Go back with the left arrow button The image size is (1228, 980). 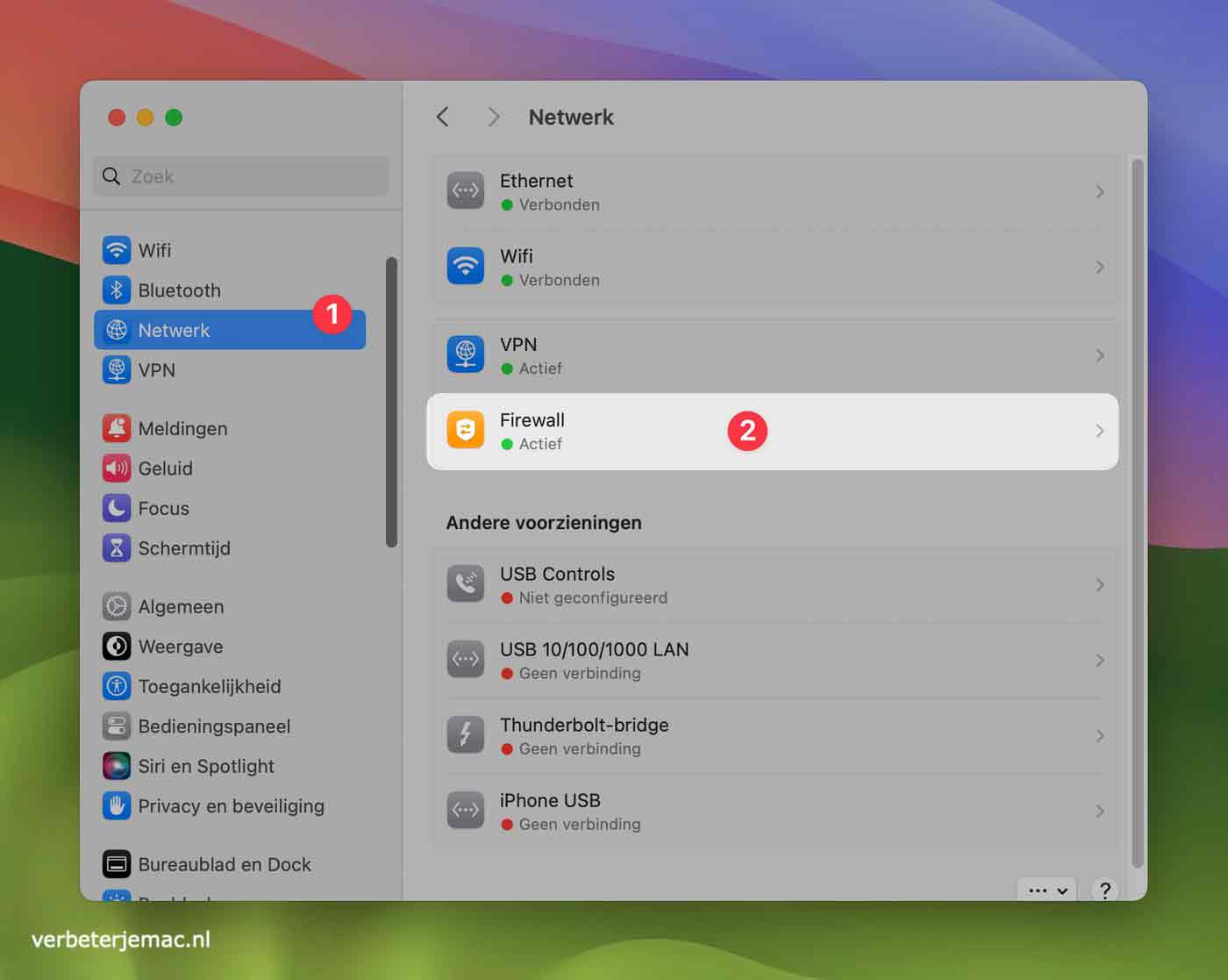click(x=443, y=118)
